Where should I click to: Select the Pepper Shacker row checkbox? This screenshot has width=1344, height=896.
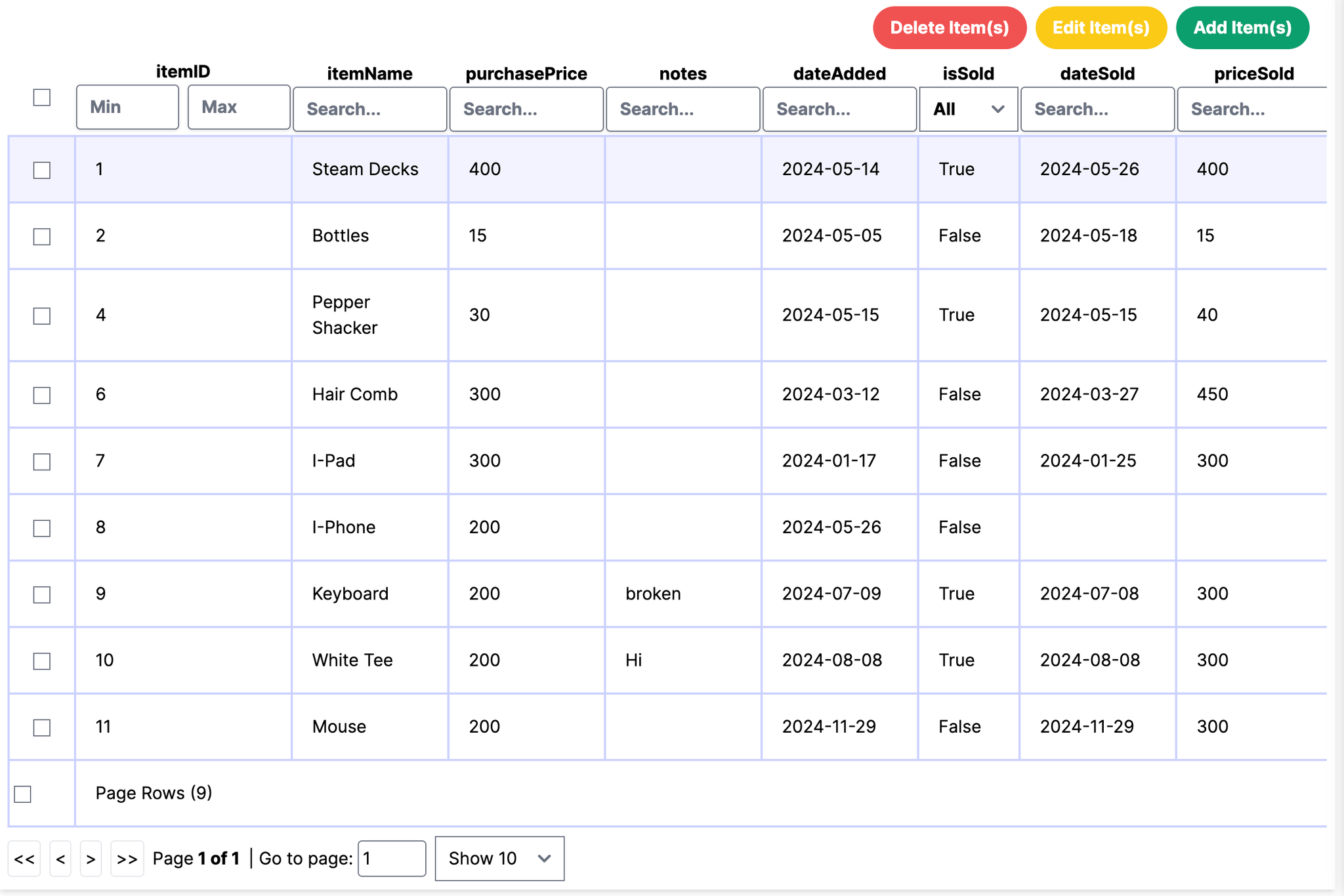[42, 316]
